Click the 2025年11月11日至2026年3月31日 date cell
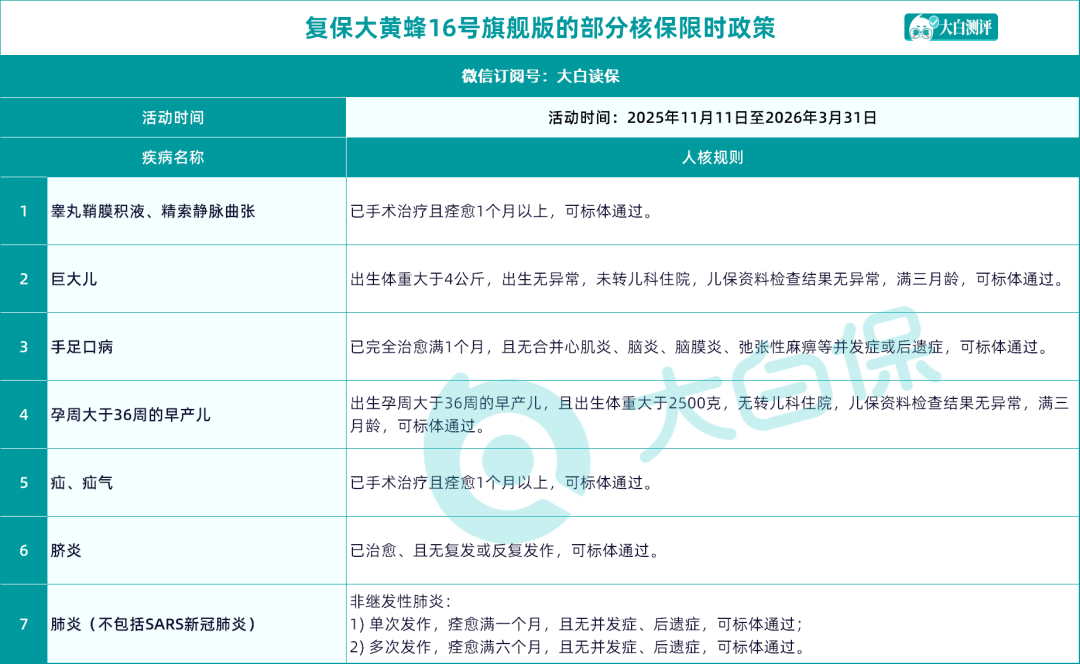The image size is (1080, 664). click(x=713, y=117)
